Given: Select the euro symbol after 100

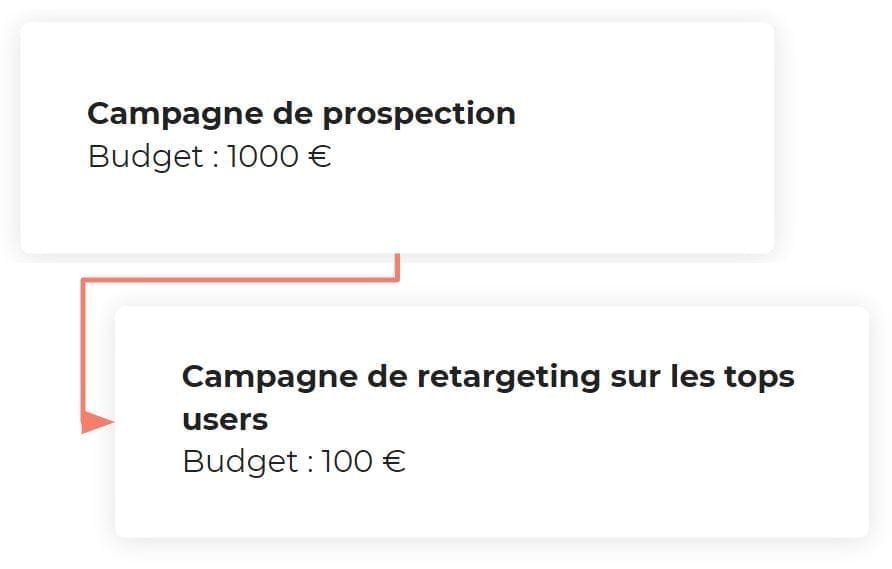Looking at the screenshot, I should click(394, 461).
